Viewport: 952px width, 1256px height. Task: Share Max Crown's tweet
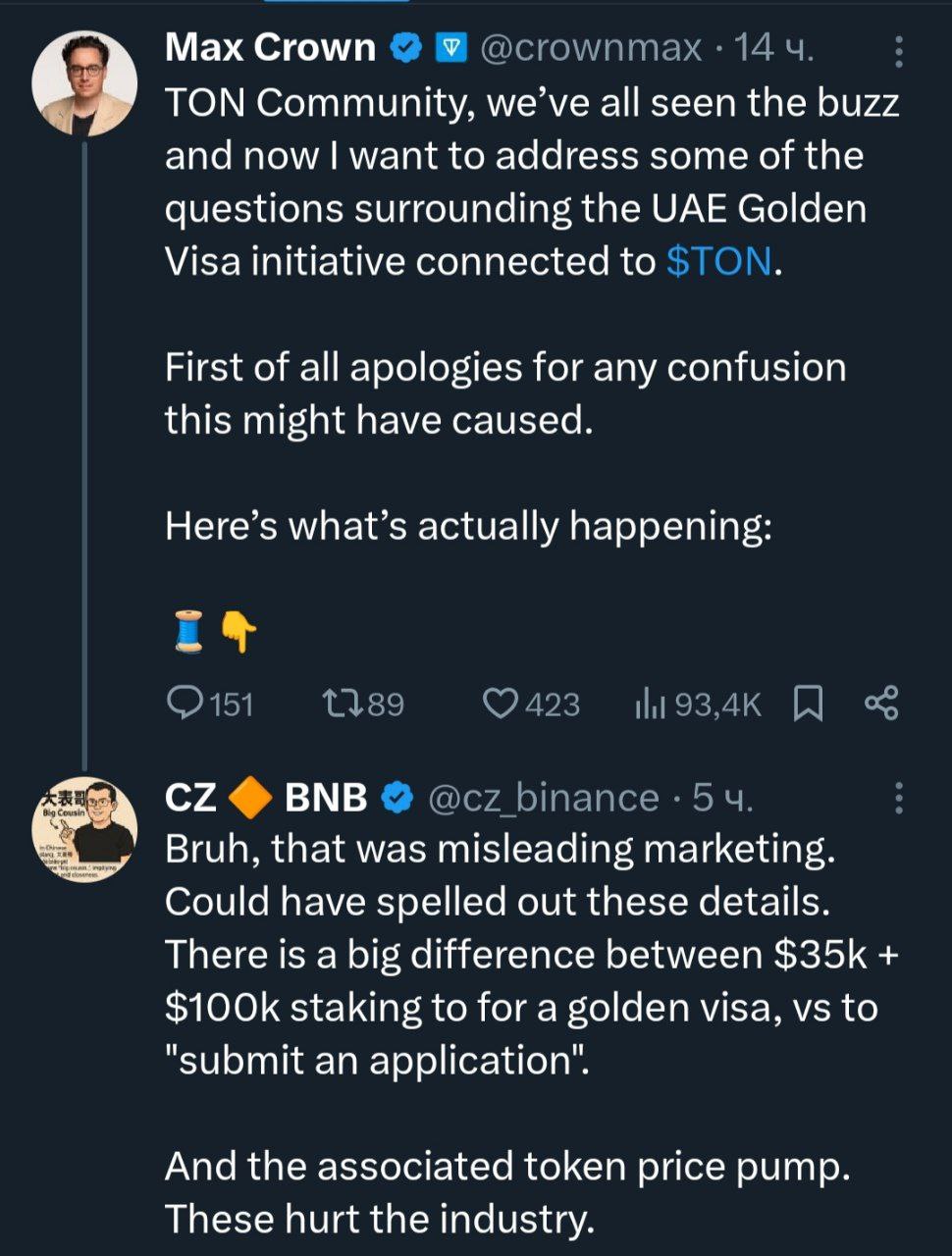pyautogui.click(x=881, y=703)
